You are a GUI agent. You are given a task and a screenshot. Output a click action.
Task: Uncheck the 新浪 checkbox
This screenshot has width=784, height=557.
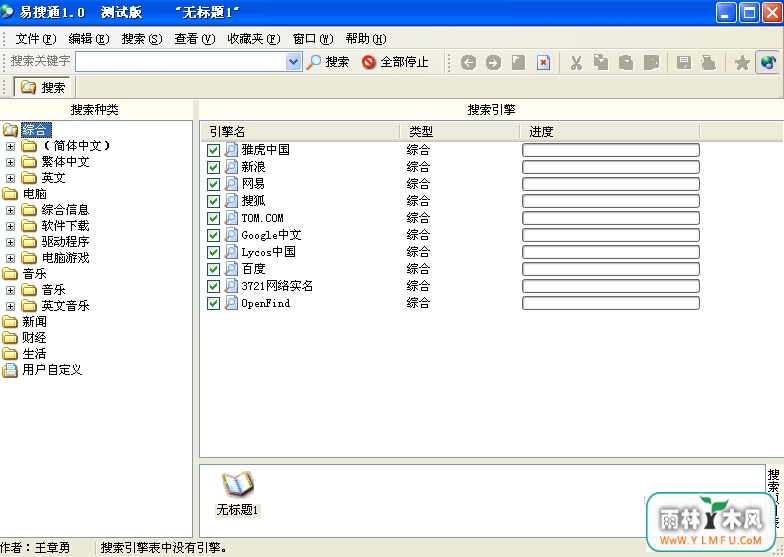tap(214, 167)
